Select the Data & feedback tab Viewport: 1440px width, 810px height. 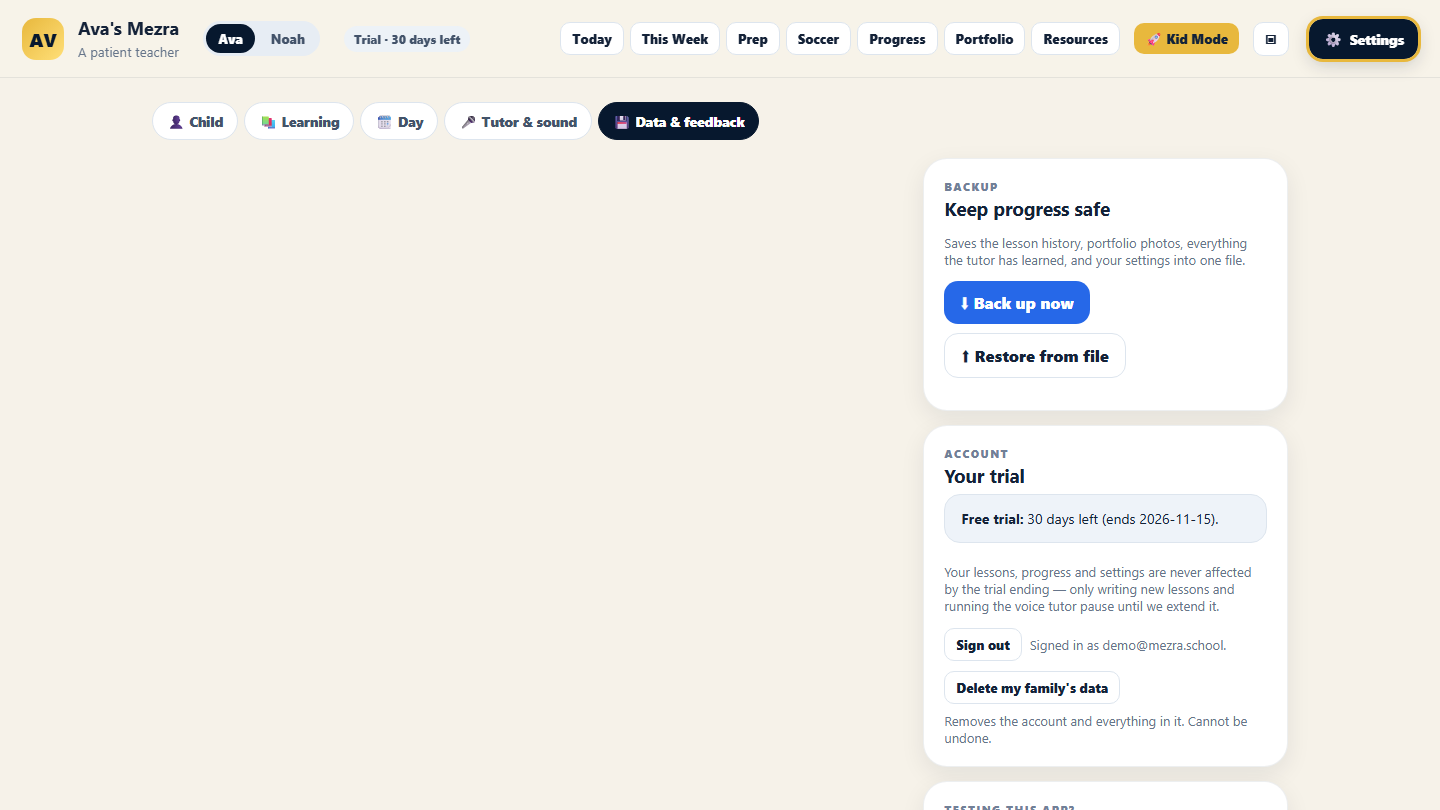tap(678, 122)
